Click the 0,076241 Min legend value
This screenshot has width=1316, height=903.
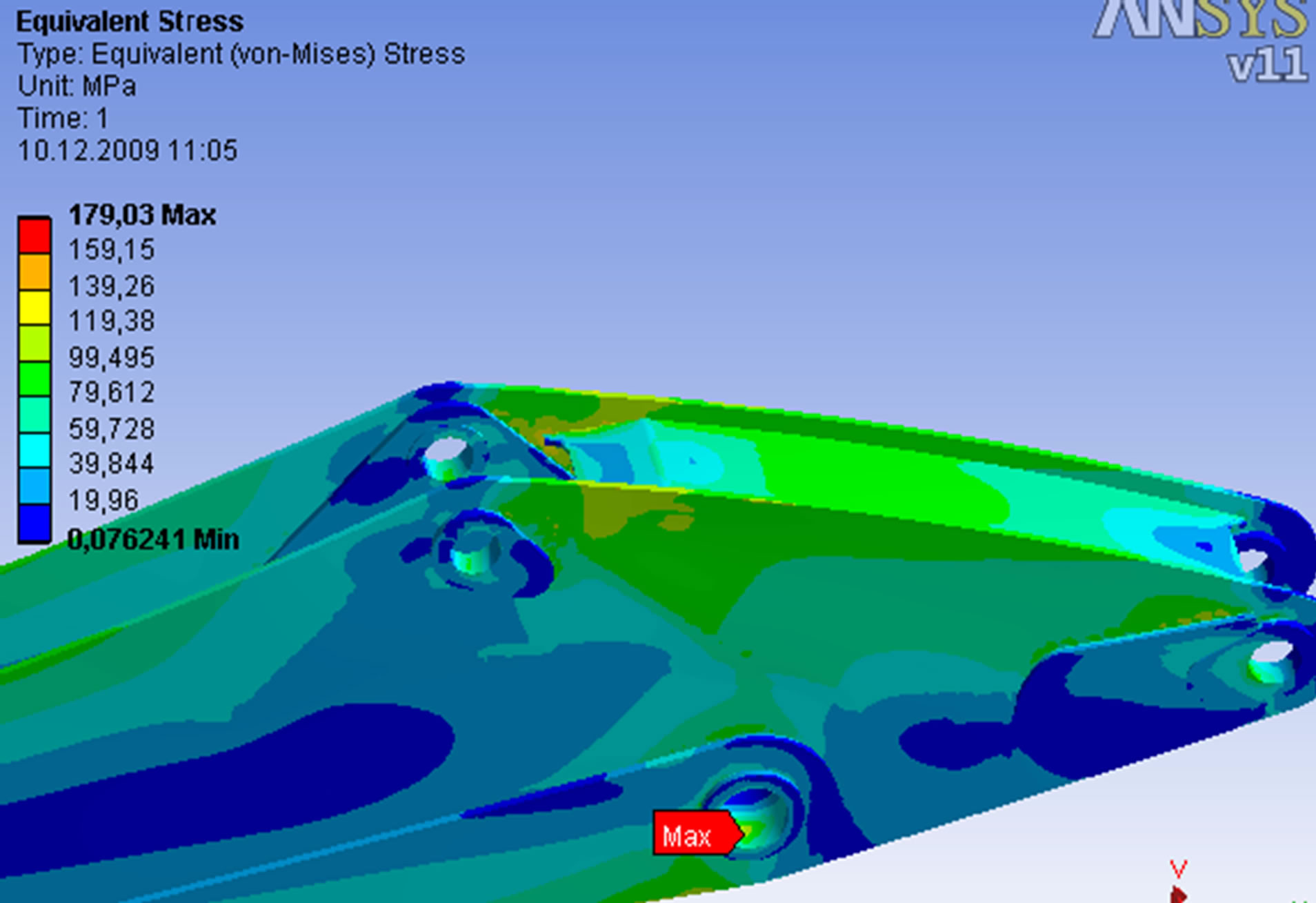click(153, 539)
